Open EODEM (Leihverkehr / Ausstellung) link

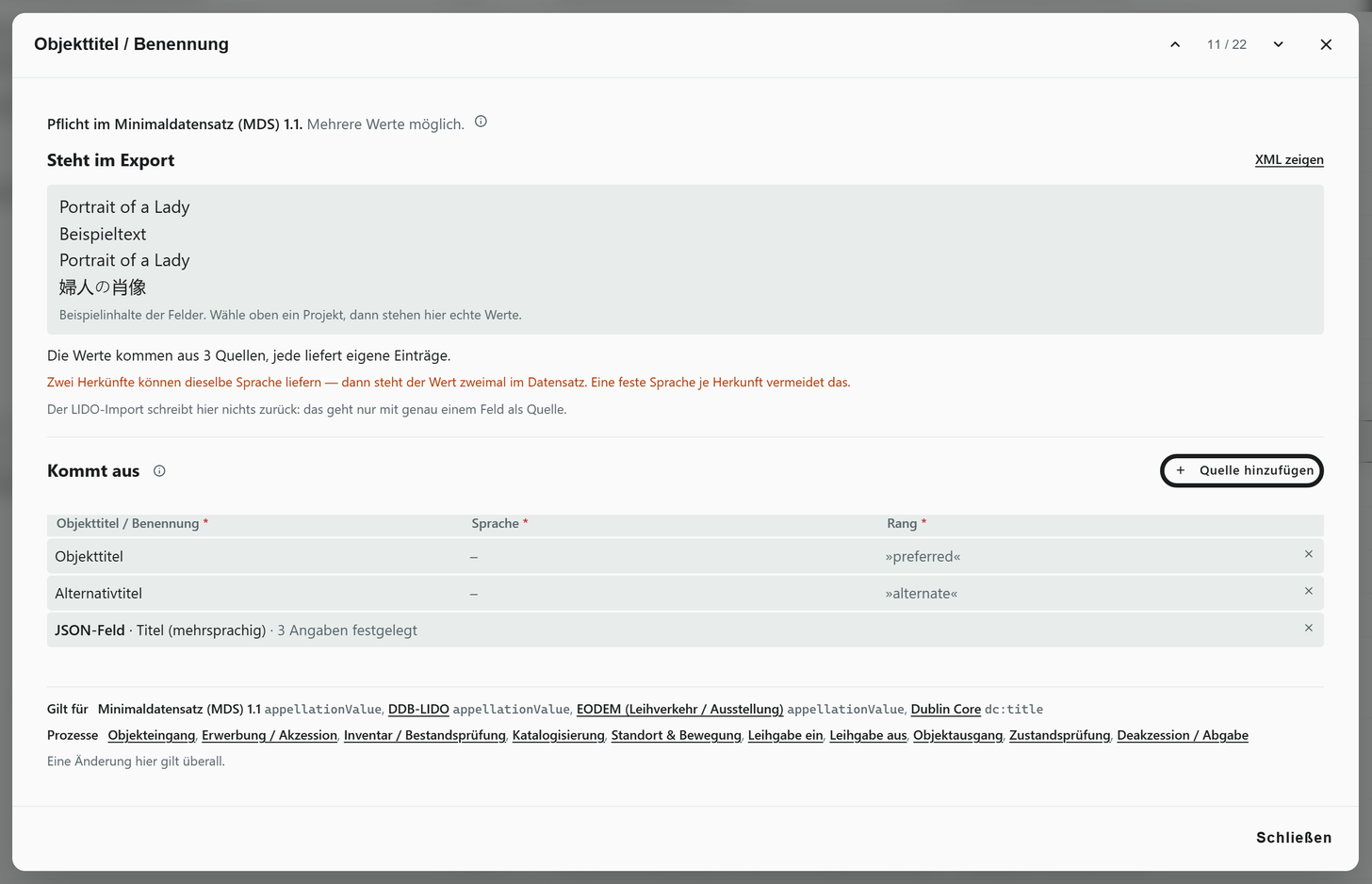(680, 709)
